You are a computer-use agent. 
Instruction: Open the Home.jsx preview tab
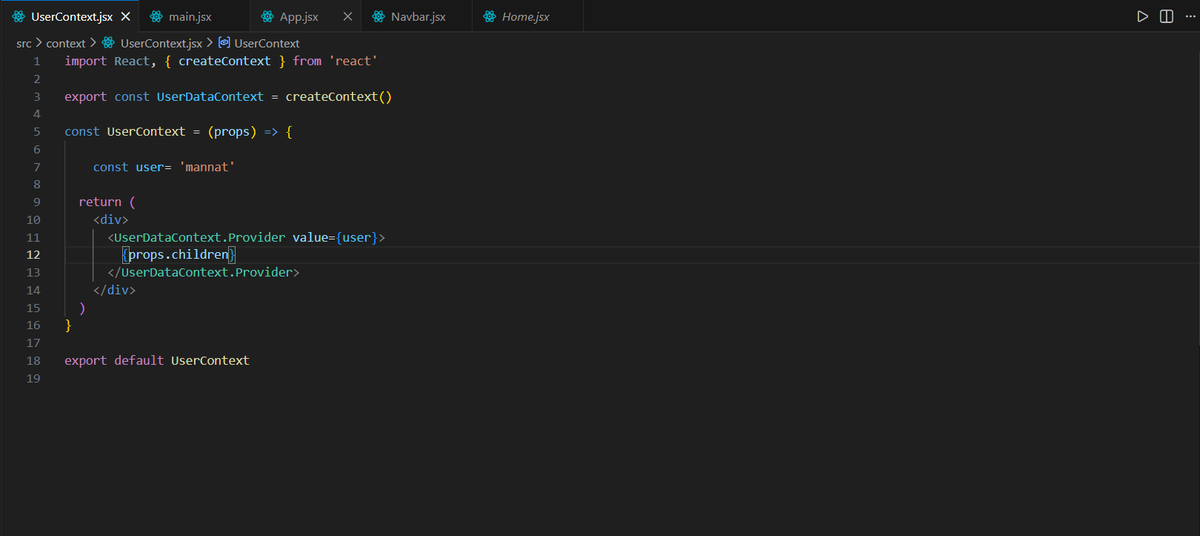coord(525,17)
